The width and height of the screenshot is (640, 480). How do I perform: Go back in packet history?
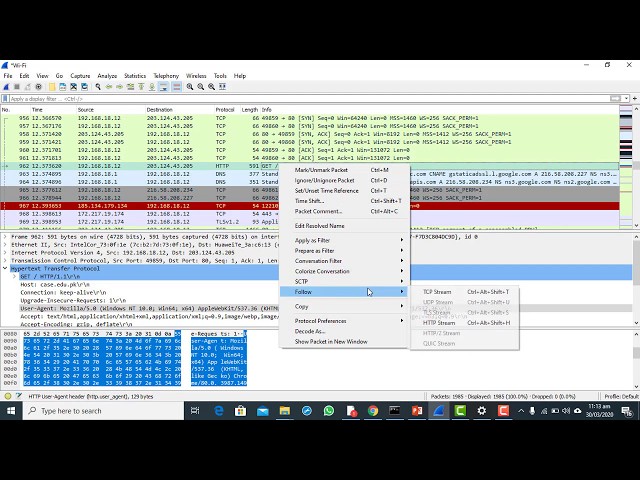pyautogui.click(x=109, y=87)
